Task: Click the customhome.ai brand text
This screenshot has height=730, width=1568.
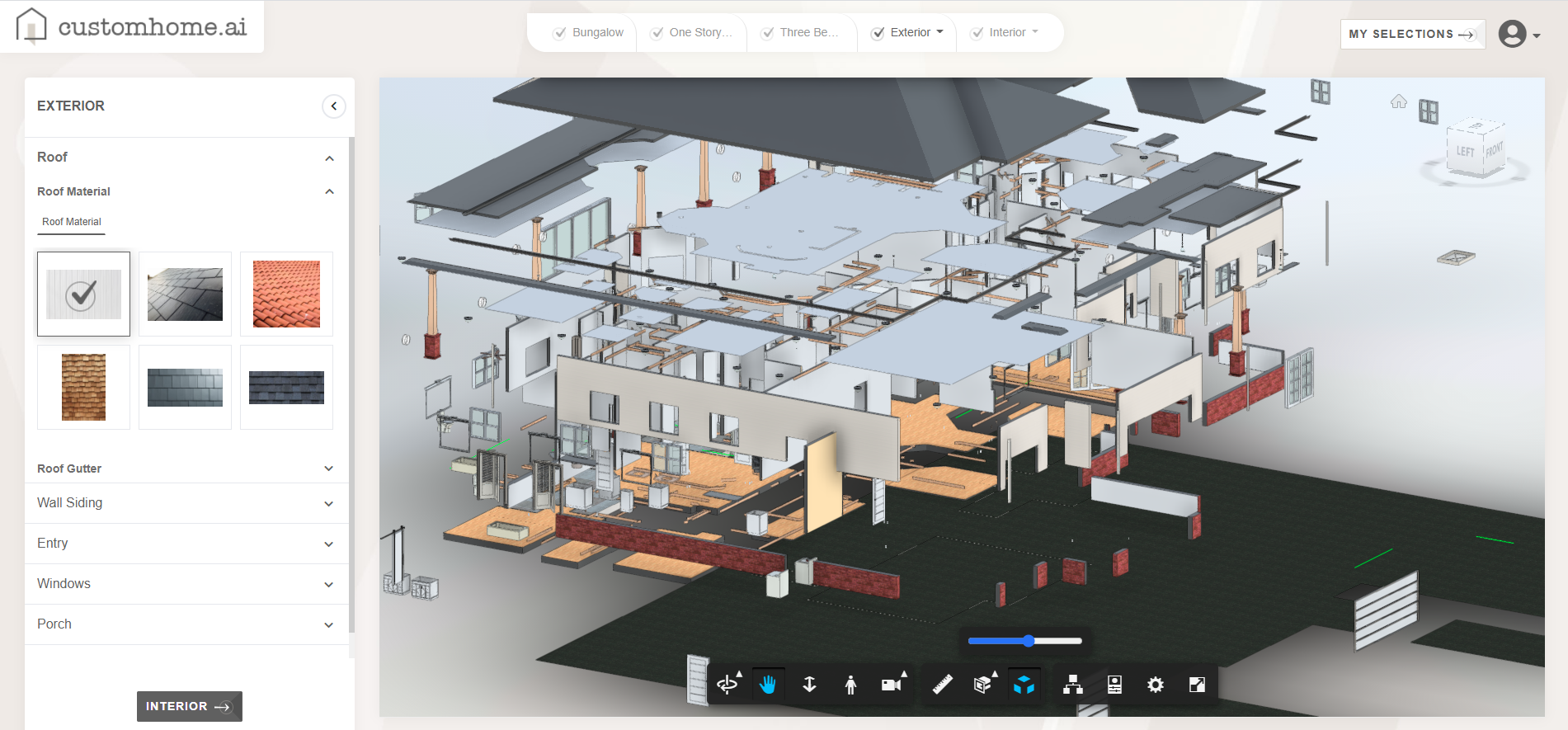Action: coord(153,26)
